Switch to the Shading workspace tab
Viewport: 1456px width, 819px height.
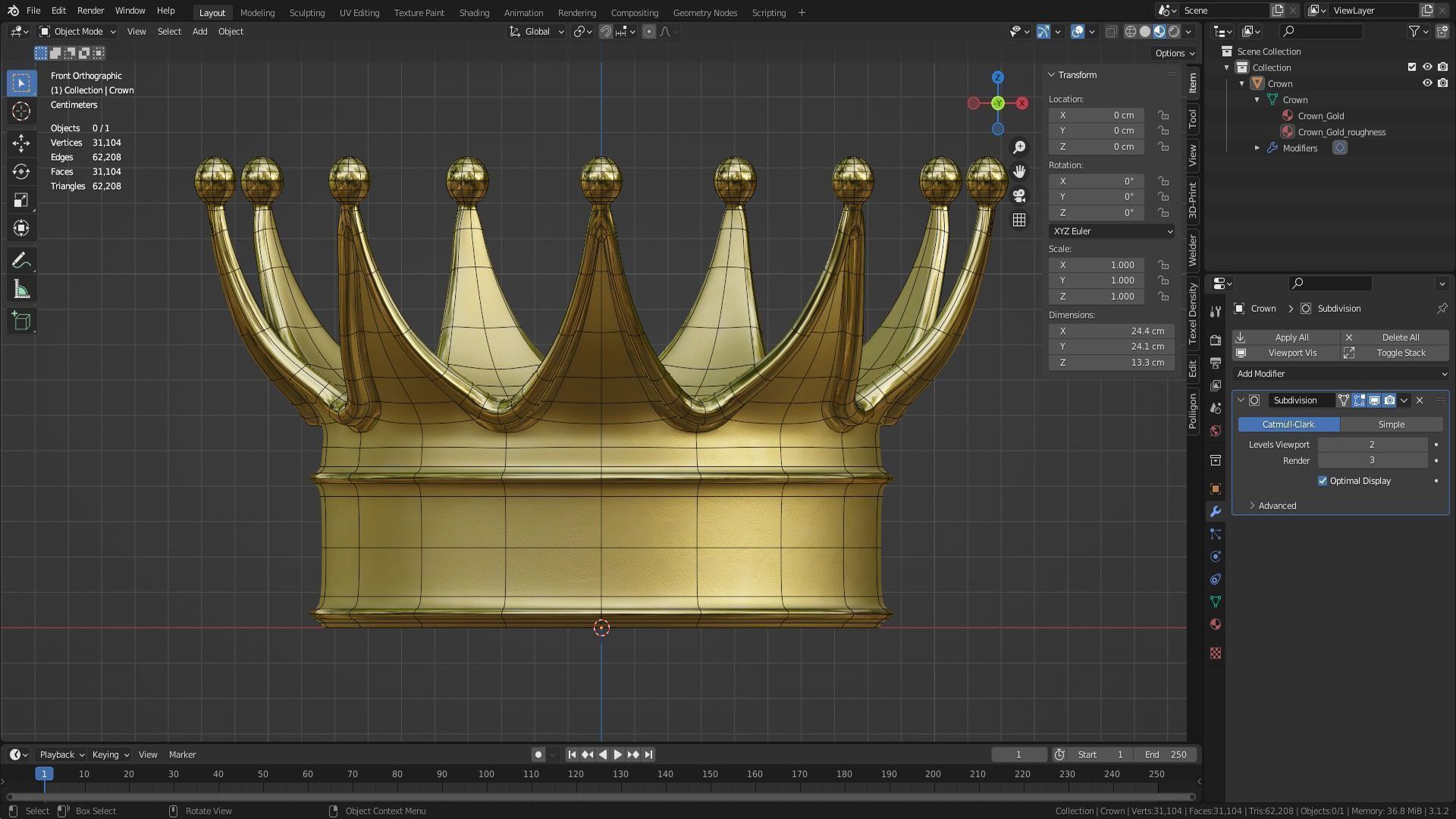click(474, 13)
